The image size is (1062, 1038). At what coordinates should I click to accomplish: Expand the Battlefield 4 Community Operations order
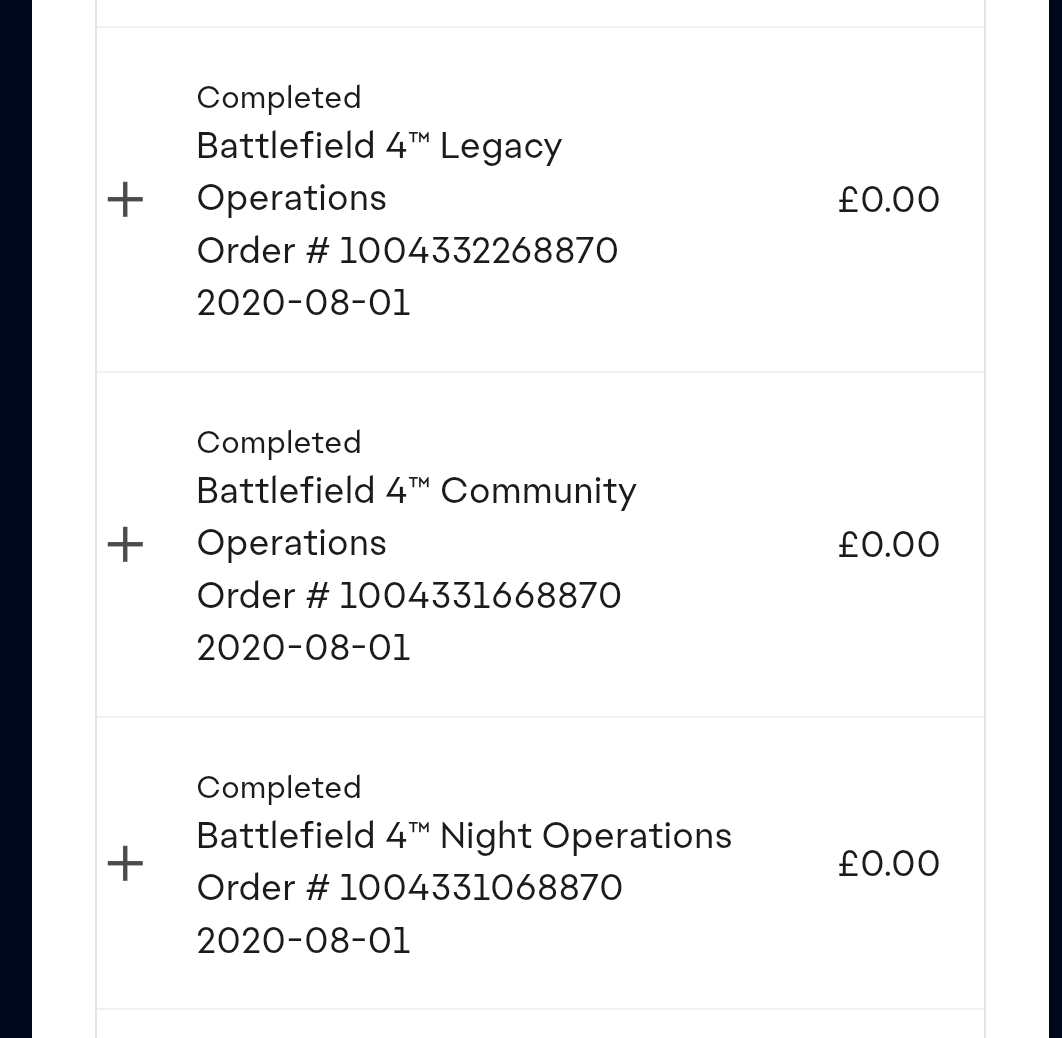(125, 545)
